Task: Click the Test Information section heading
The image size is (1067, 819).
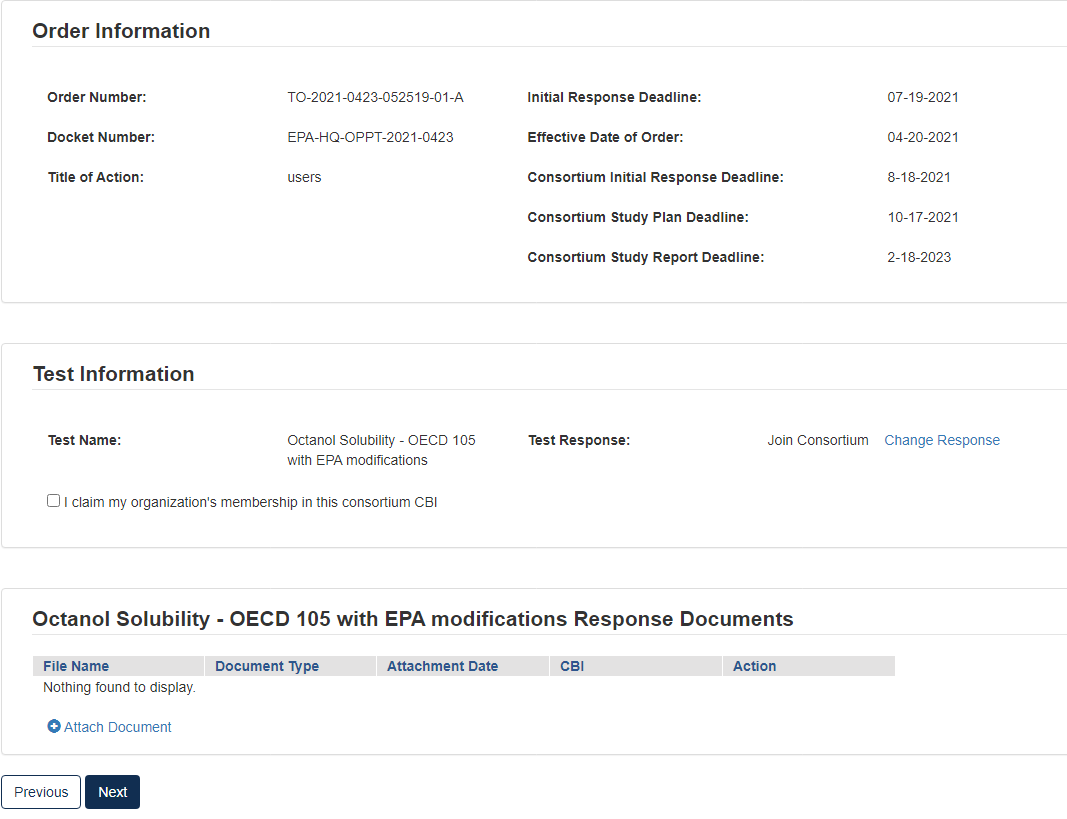Action: (x=113, y=374)
